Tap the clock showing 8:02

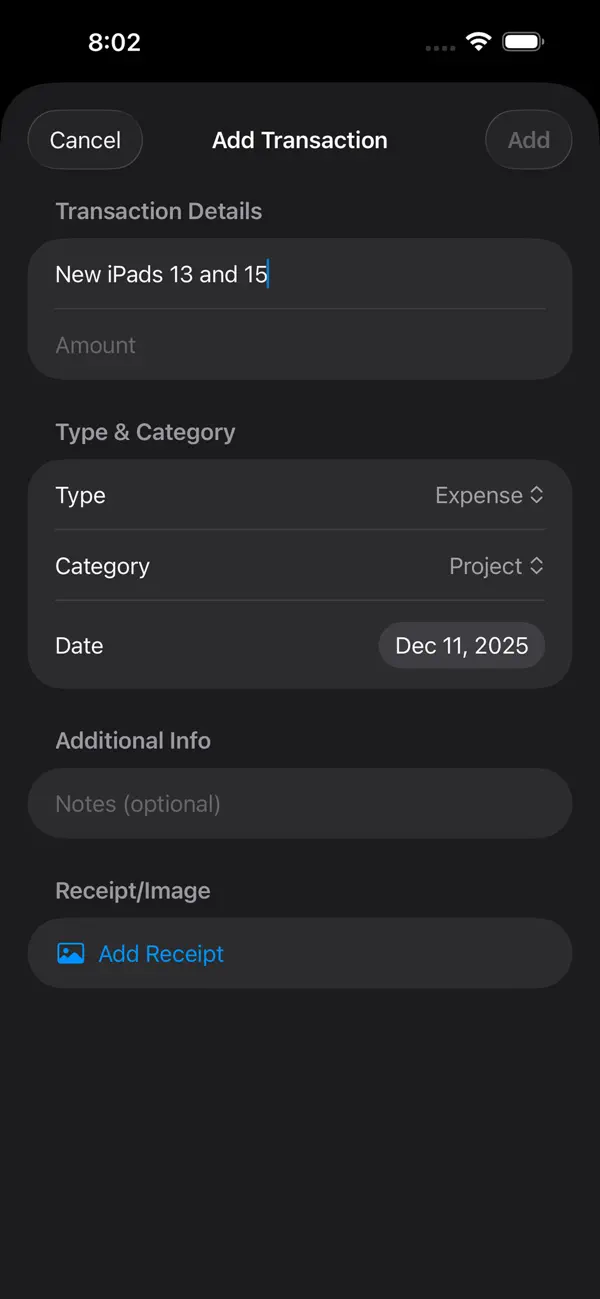coord(115,41)
